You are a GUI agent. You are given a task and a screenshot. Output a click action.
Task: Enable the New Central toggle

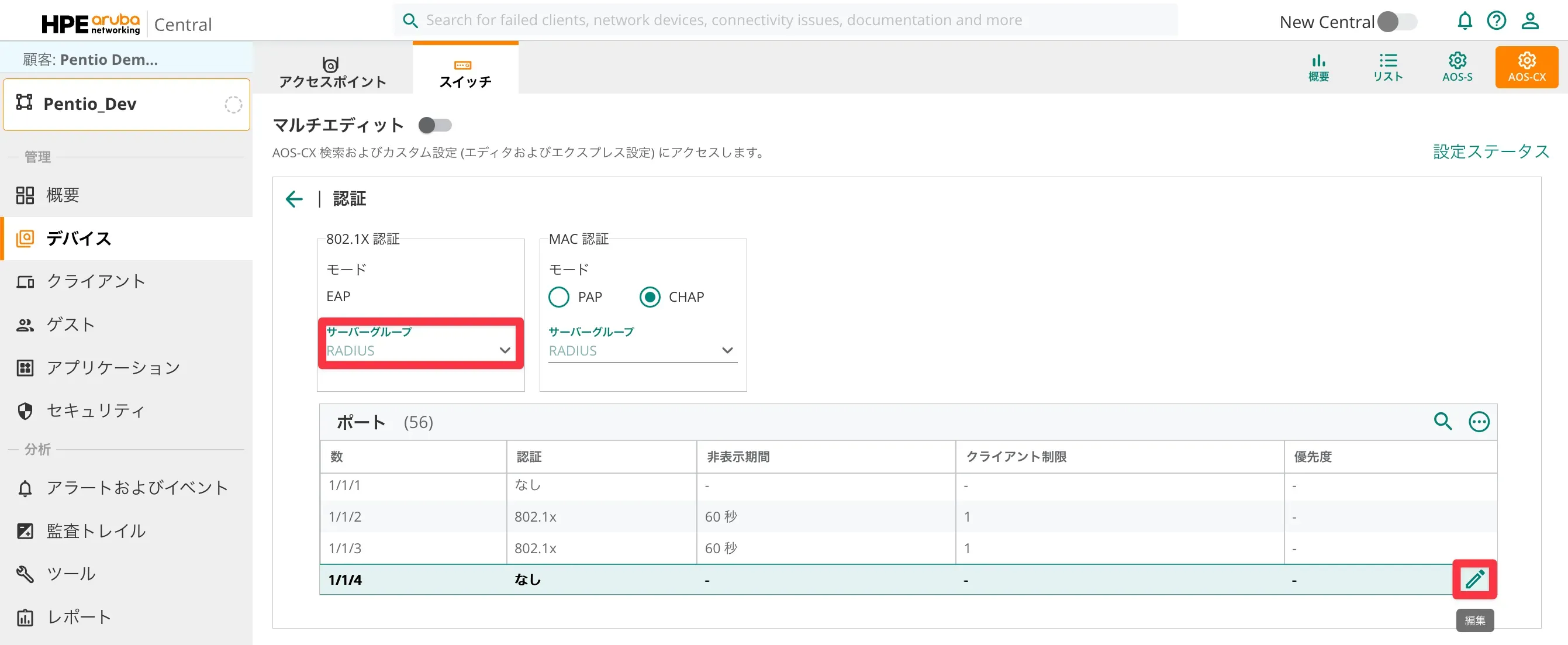[1396, 22]
